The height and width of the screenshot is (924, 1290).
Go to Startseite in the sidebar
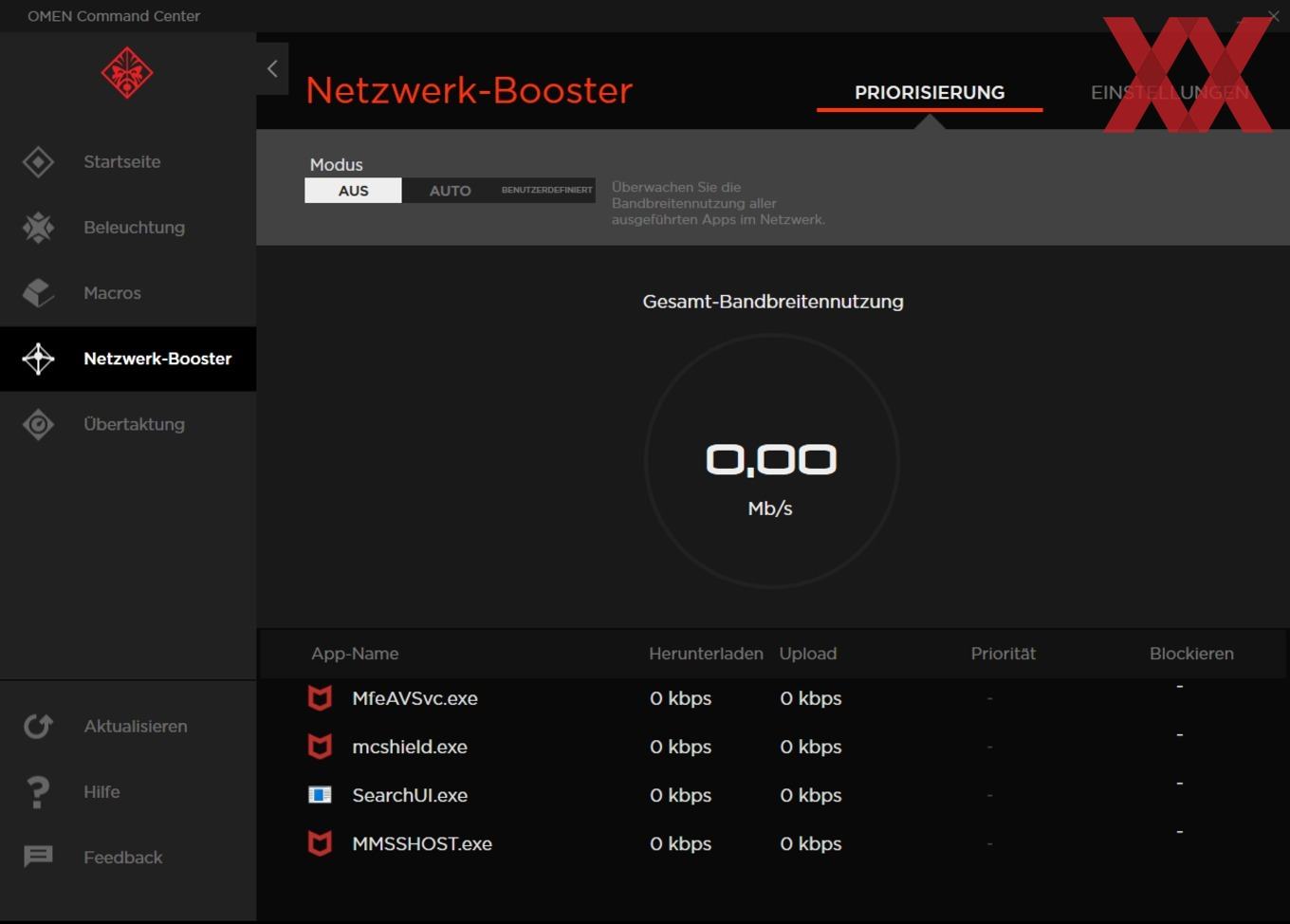pos(122,162)
